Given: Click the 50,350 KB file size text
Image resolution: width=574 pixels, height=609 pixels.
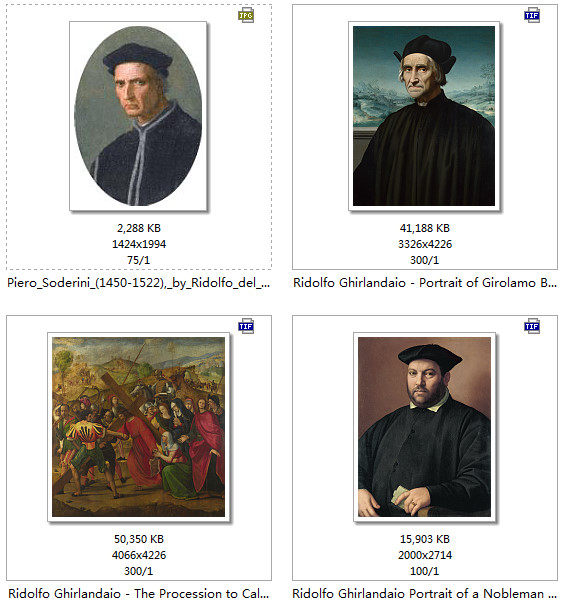Looking at the screenshot, I should click(x=139, y=539).
